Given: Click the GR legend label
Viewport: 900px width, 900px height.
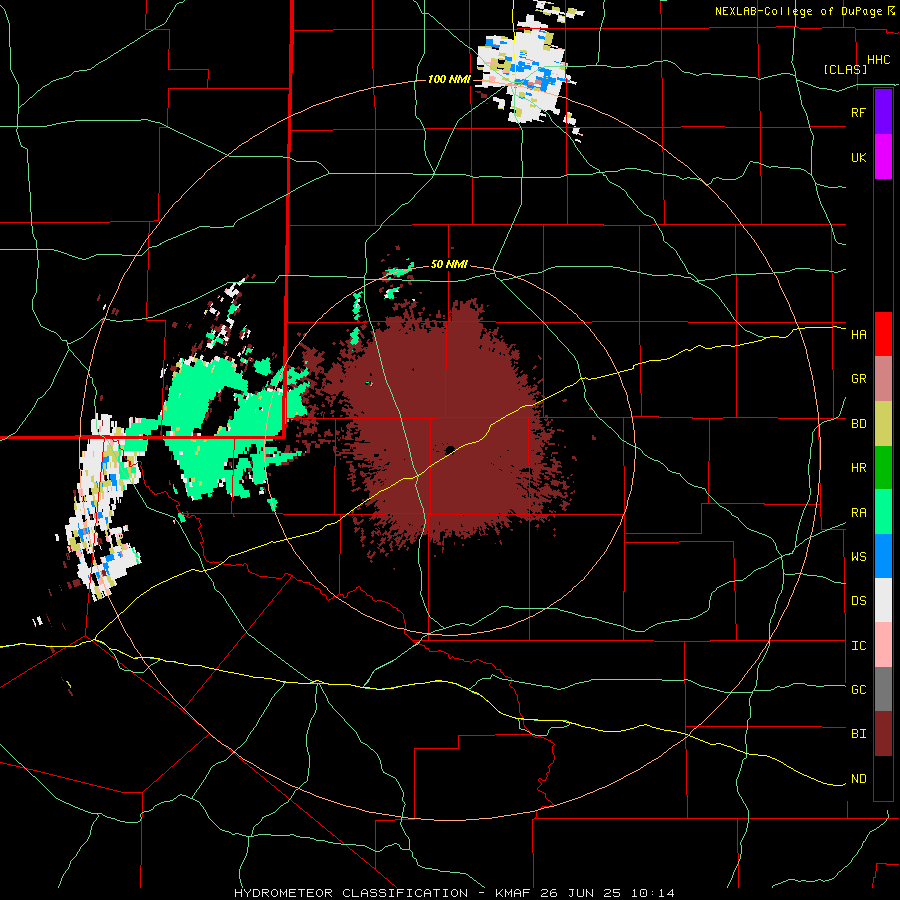Looking at the screenshot, I should [x=858, y=379].
